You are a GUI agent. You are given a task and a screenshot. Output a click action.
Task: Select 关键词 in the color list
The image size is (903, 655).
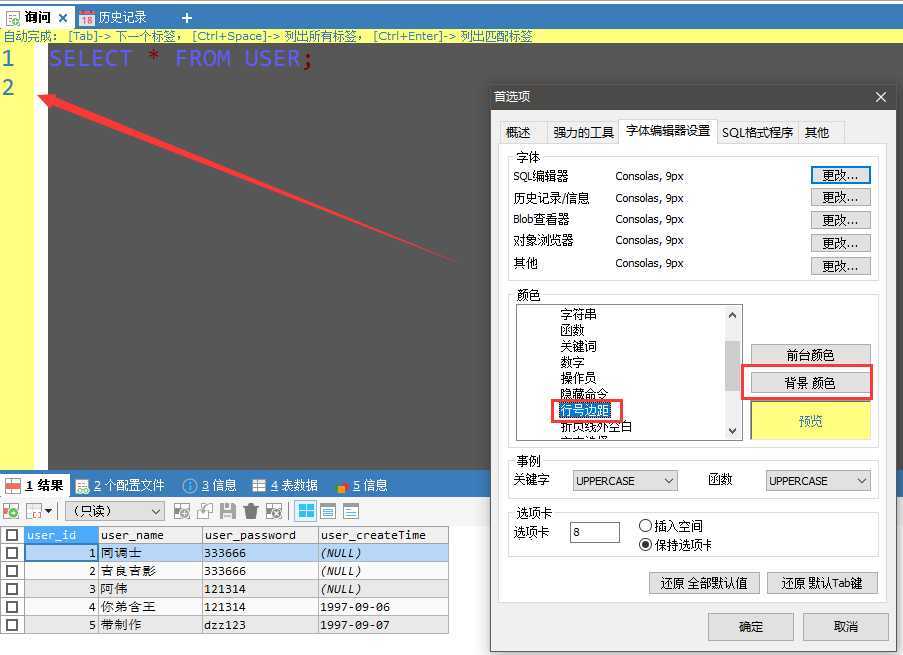click(578, 346)
